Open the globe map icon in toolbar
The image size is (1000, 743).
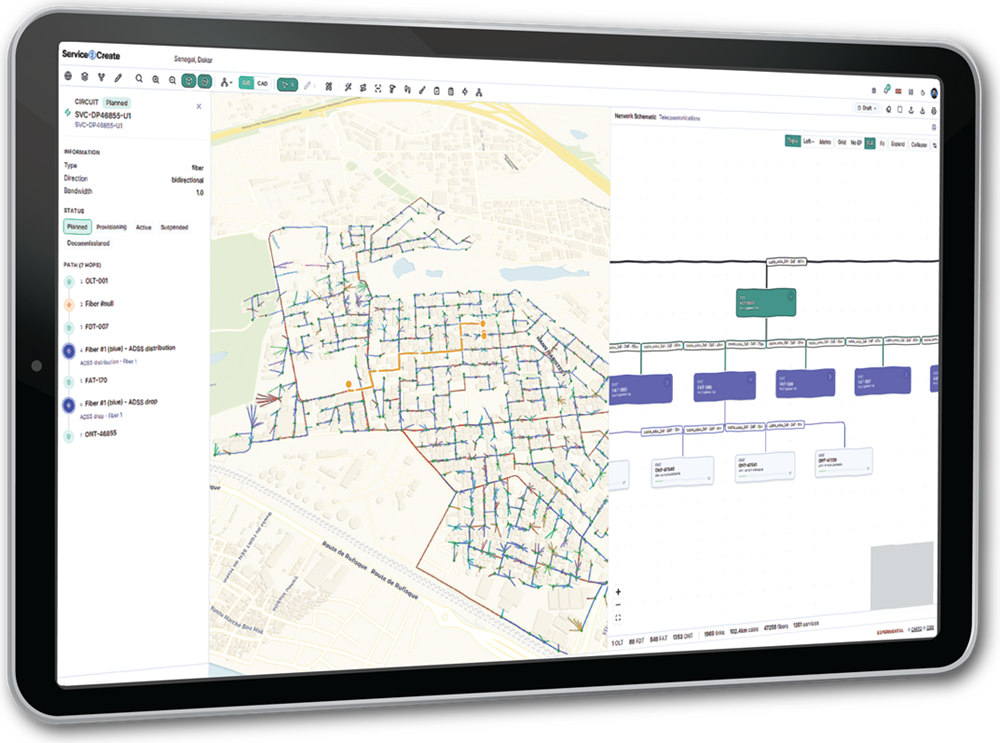click(x=68, y=76)
